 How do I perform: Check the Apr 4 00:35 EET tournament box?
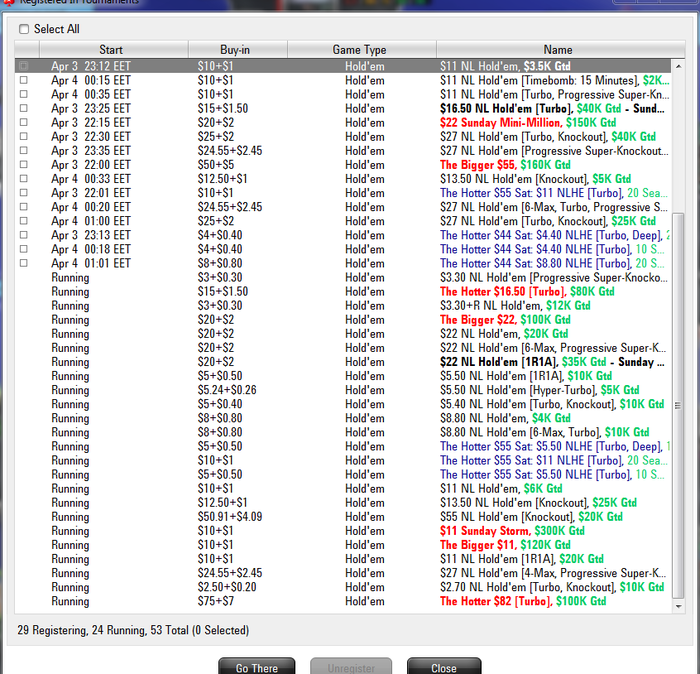click(24, 94)
